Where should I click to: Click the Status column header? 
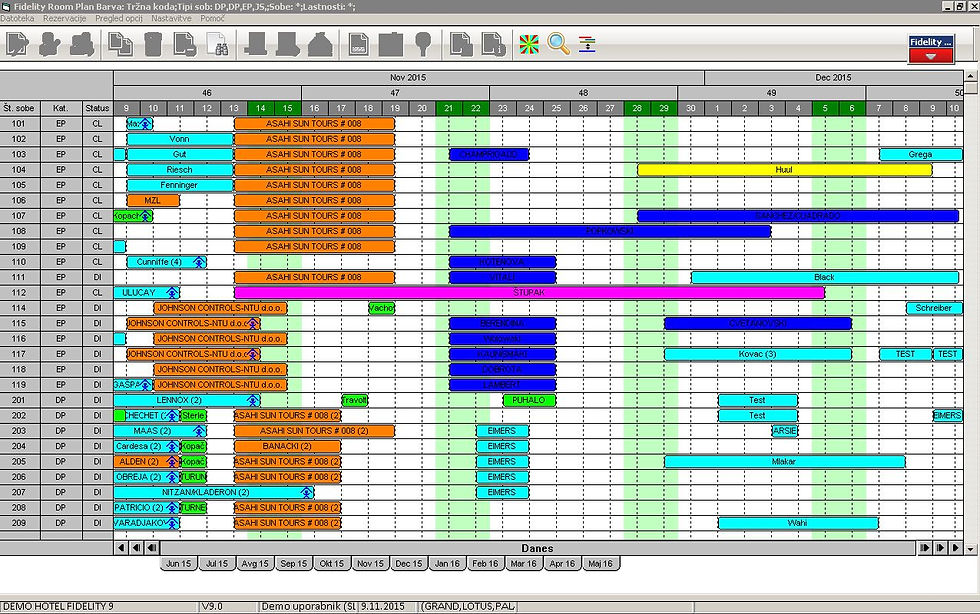98,108
